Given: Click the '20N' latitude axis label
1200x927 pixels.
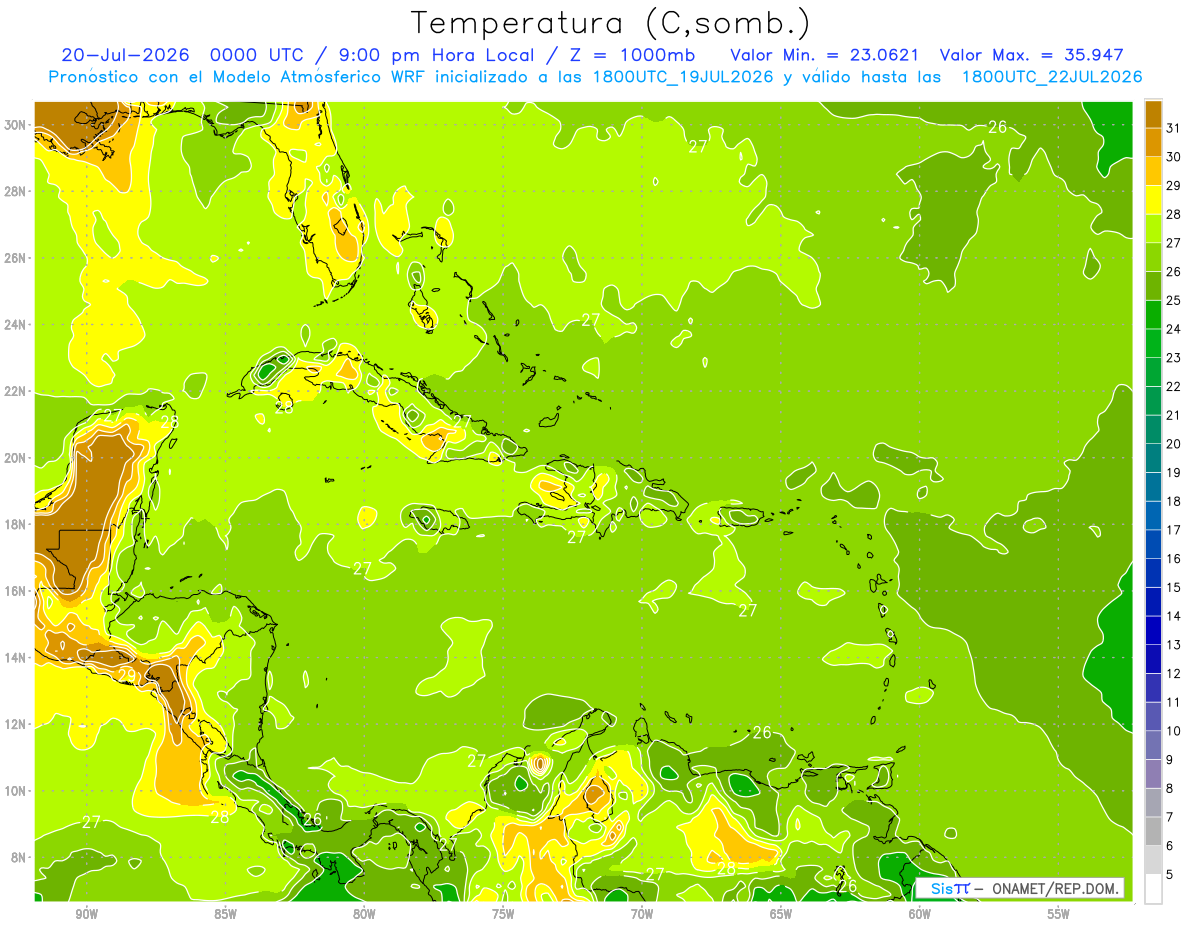Looking at the screenshot, I should point(15,457).
